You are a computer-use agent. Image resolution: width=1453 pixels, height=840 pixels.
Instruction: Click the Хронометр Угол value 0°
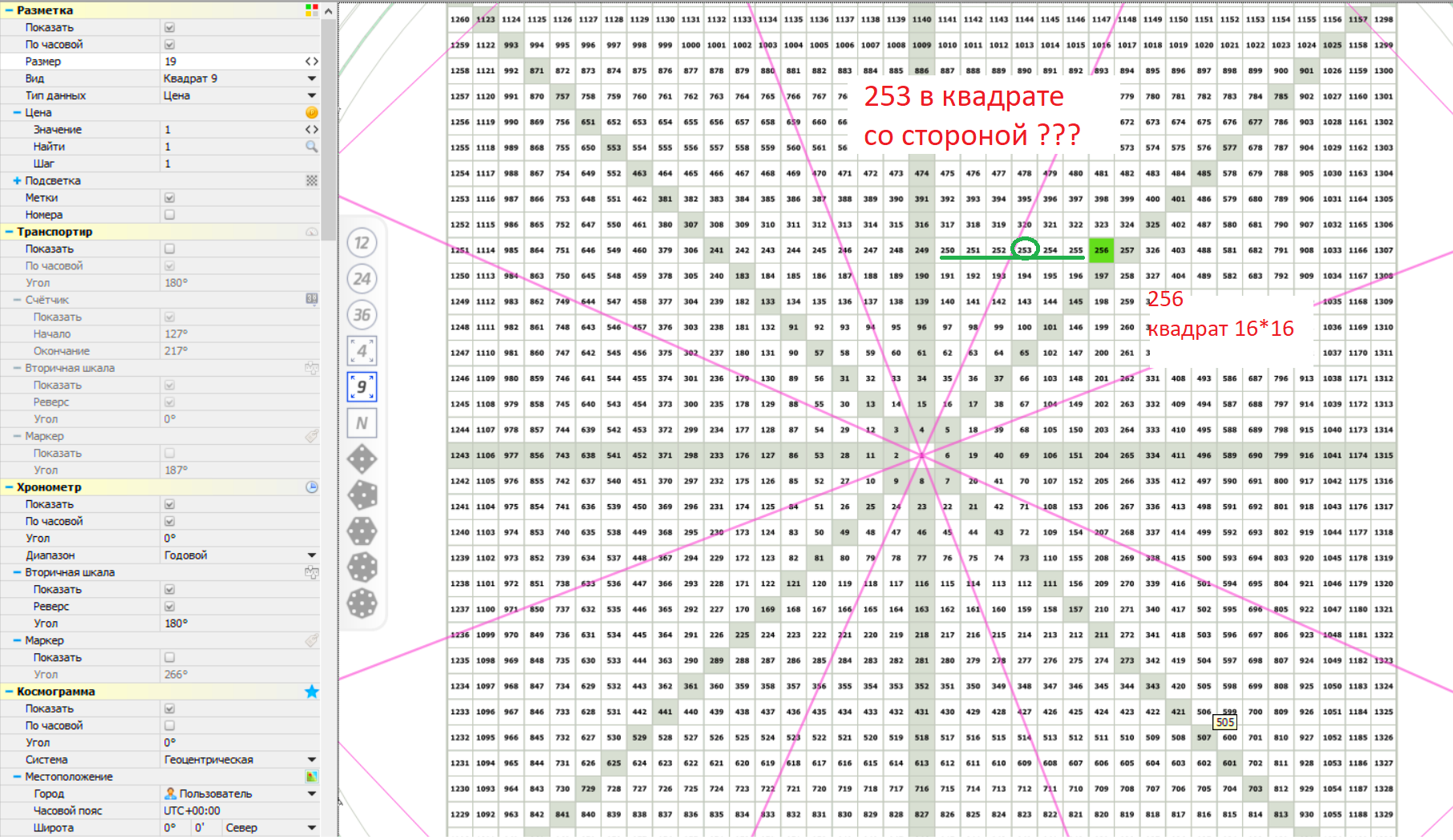pos(241,538)
